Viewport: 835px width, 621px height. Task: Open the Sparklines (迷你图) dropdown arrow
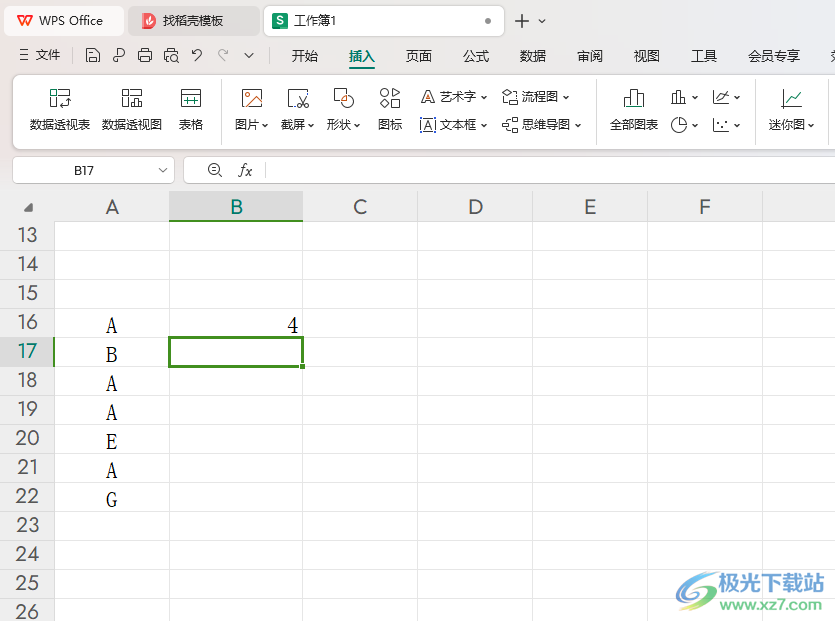tap(811, 126)
